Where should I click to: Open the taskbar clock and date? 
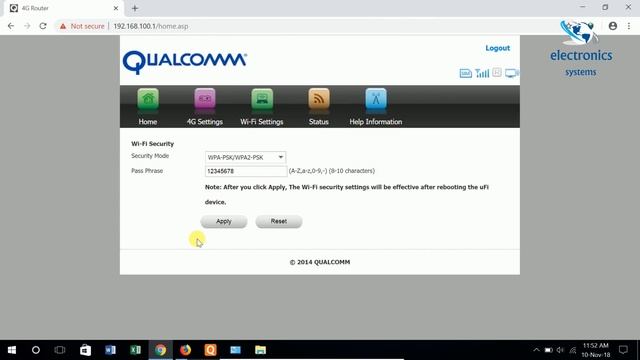point(596,350)
